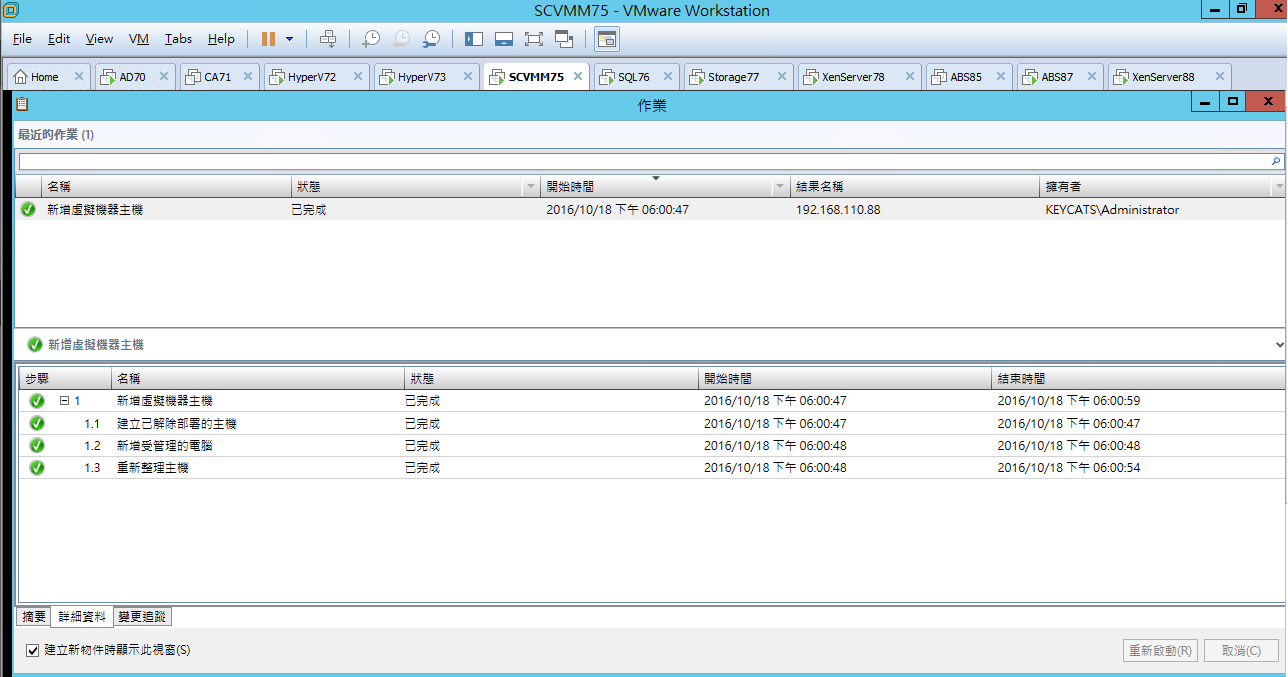The height and width of the screenshot is (677, 1288).
Task: Close the Storage77 tab
Action: pos(781,76)
